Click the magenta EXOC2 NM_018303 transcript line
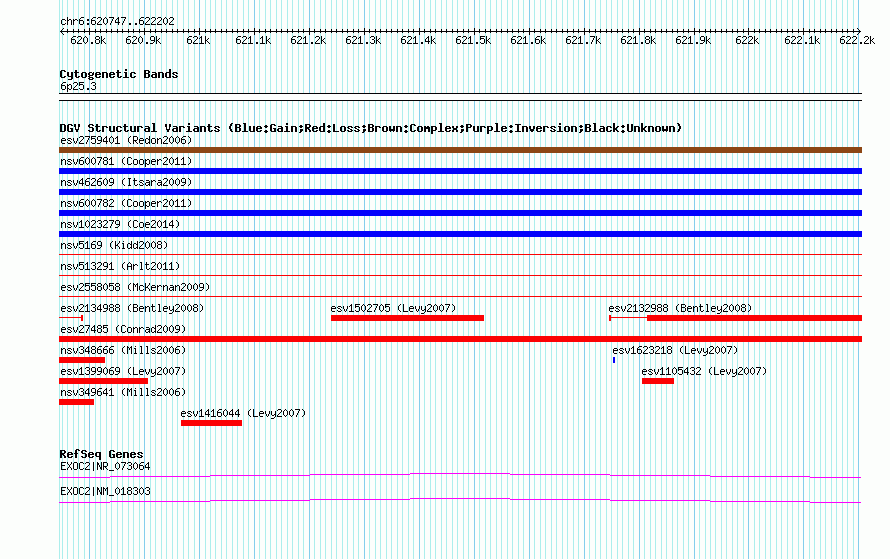890x559 pixels. click(x=460, y=501)
